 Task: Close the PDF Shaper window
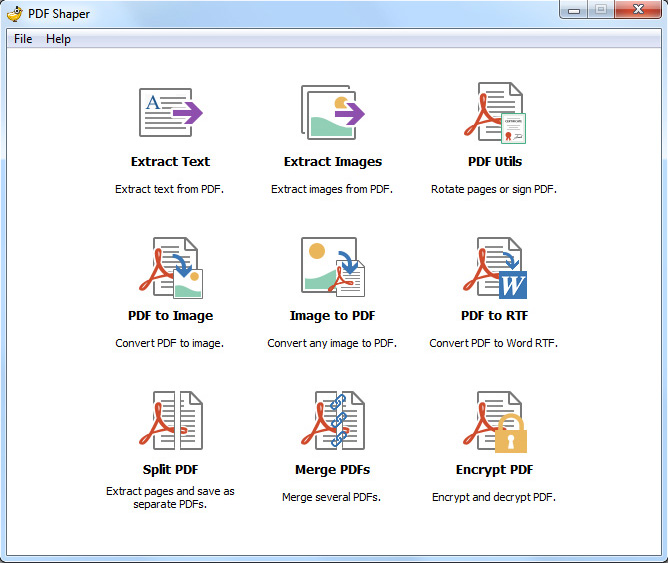click(x=635, y=10)
